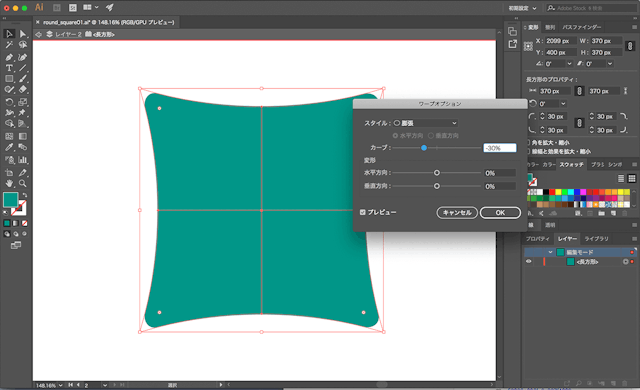Viewport: 640px width, 390px height.
Task: Open the rotation angle dropdown in the Transform panel
Action: [x=569, y=64]
